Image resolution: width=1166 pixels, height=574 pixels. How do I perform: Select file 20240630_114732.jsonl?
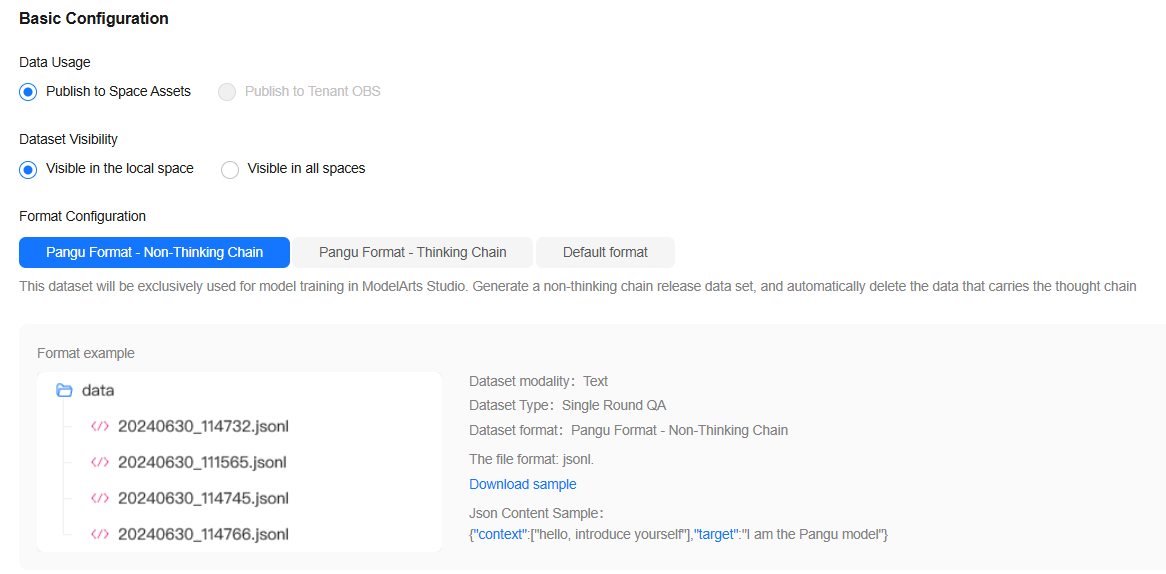tap(203, 426)
